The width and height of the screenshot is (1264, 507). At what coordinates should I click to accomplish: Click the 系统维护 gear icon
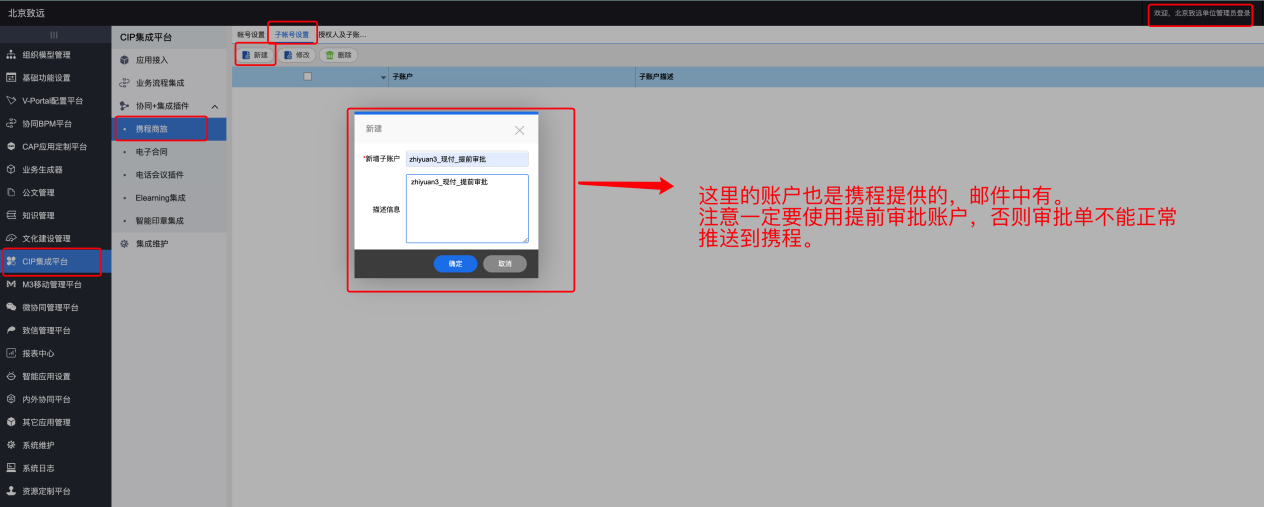tap(11, 446)
